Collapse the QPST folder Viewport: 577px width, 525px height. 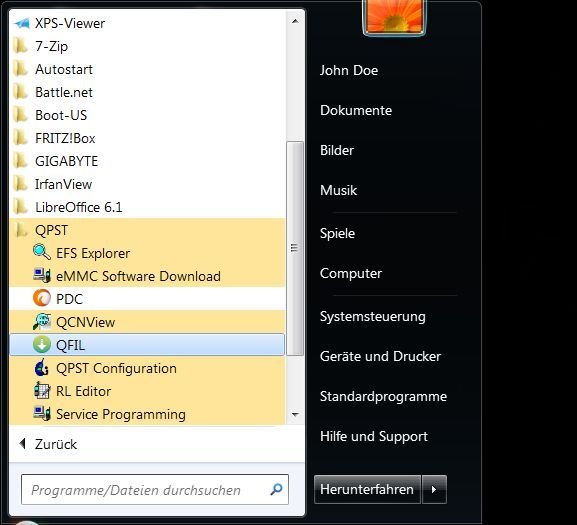pos(147,230)
